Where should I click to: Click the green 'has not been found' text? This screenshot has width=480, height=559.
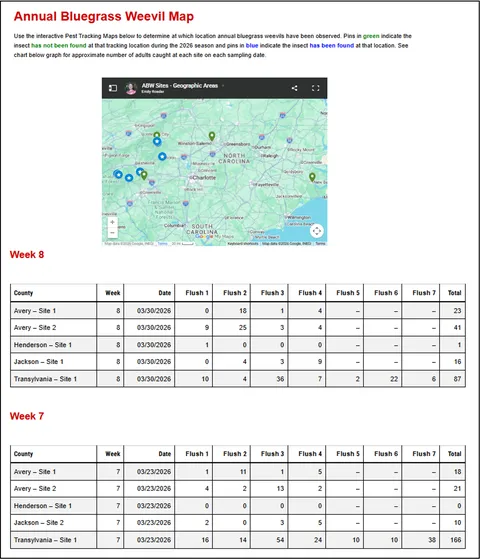coord(59,46)
